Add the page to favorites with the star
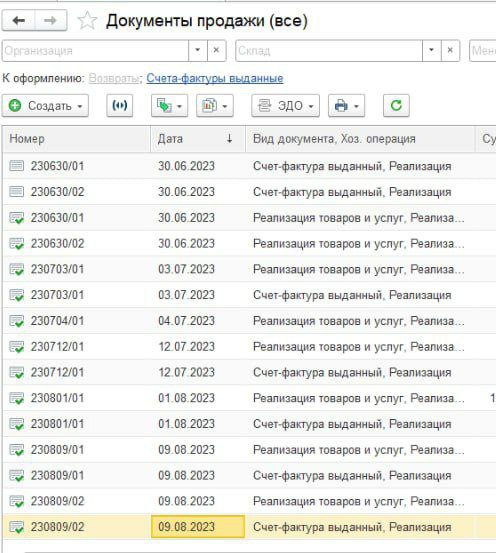Viewport: 496px width, 553px height. [x=87, y=21]
